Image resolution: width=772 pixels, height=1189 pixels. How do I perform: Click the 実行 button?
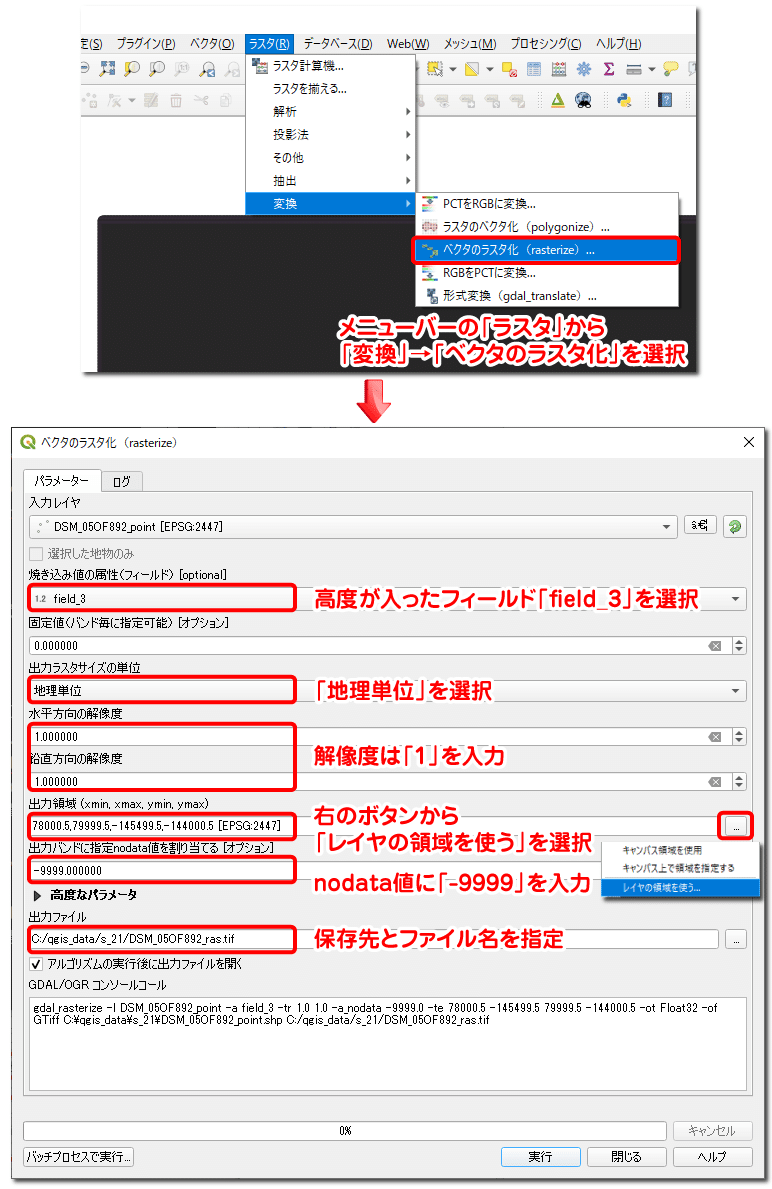[540, 1157]
